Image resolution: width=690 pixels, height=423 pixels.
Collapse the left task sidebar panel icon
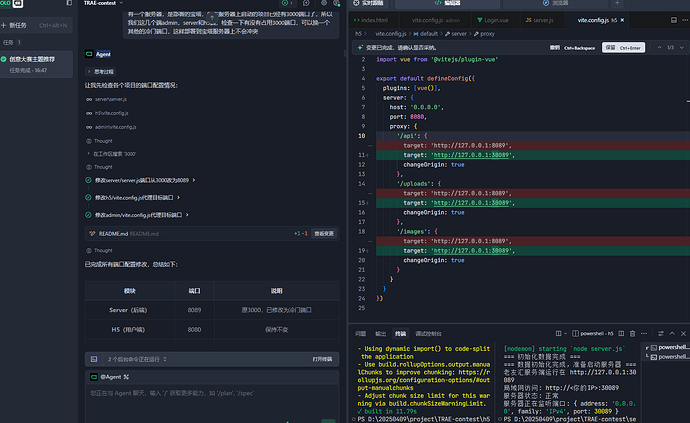click(x=69, y=3)
